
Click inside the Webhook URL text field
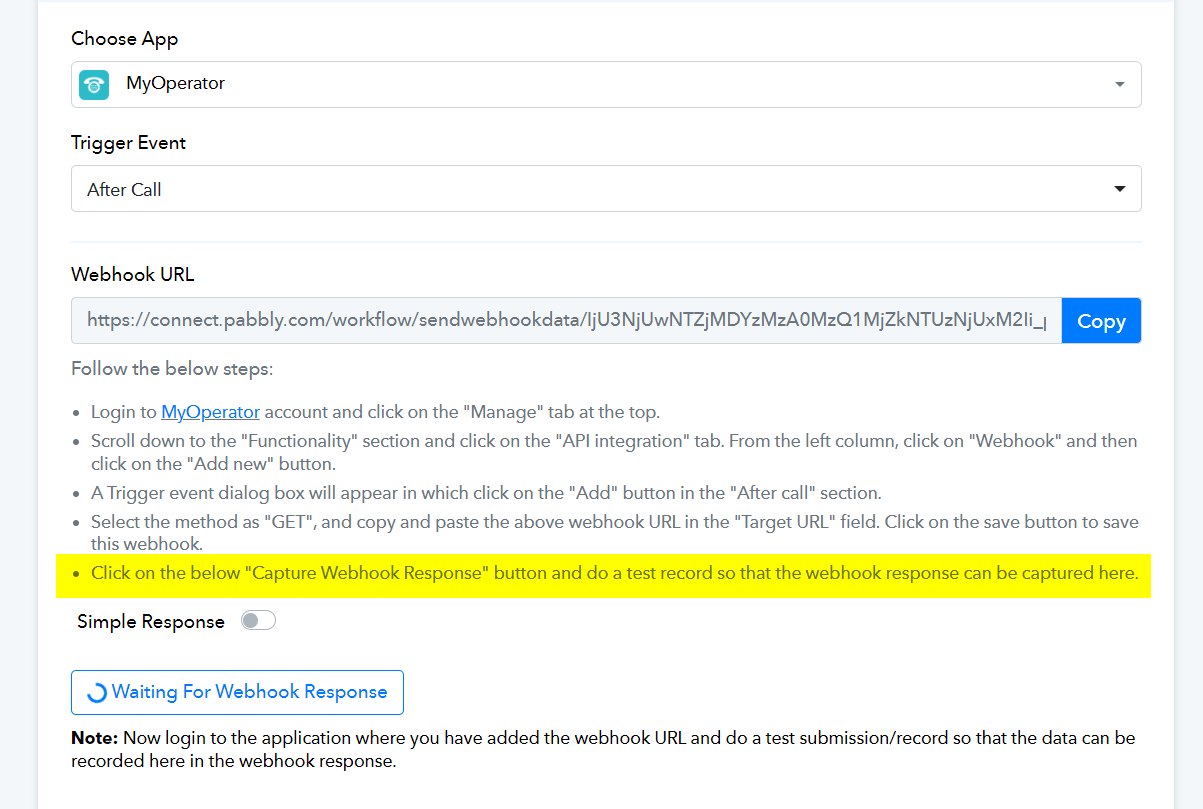(565, 321)
